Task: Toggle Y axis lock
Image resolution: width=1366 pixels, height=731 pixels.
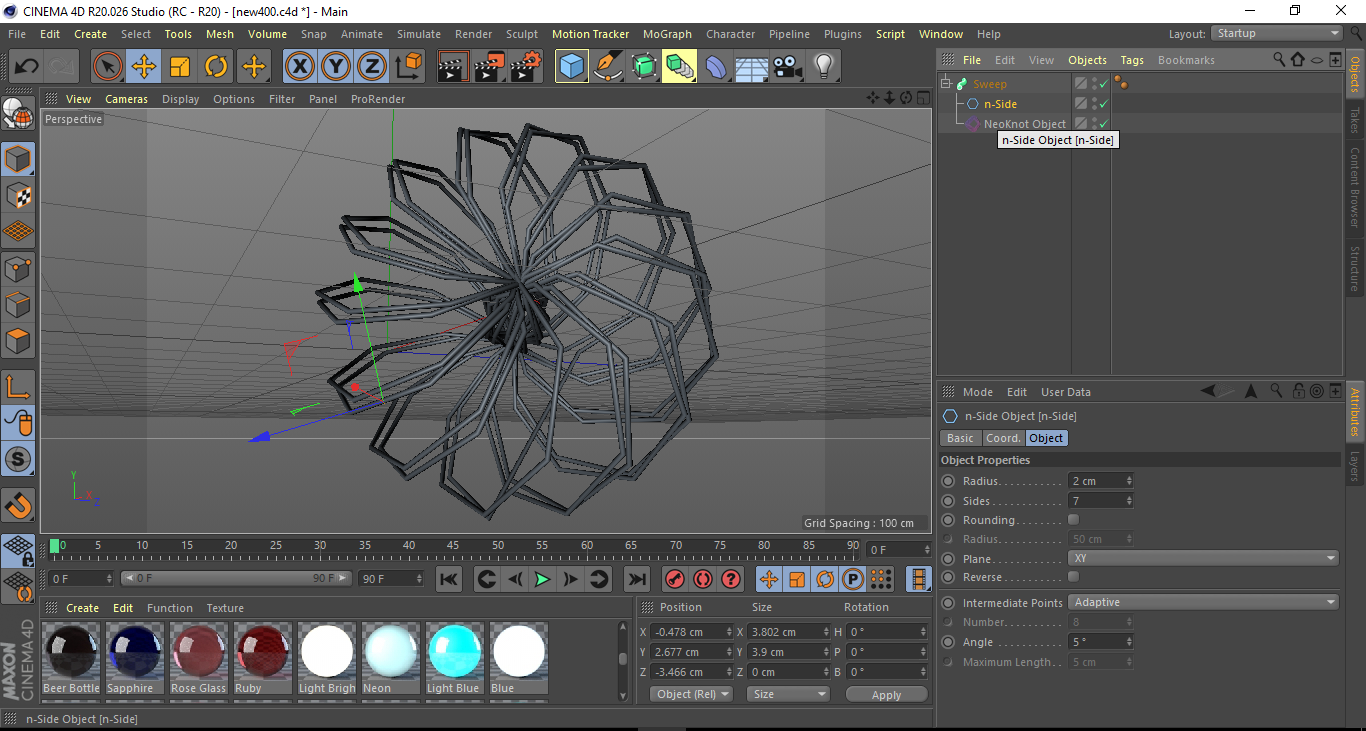Action: (x=335, y=67)
